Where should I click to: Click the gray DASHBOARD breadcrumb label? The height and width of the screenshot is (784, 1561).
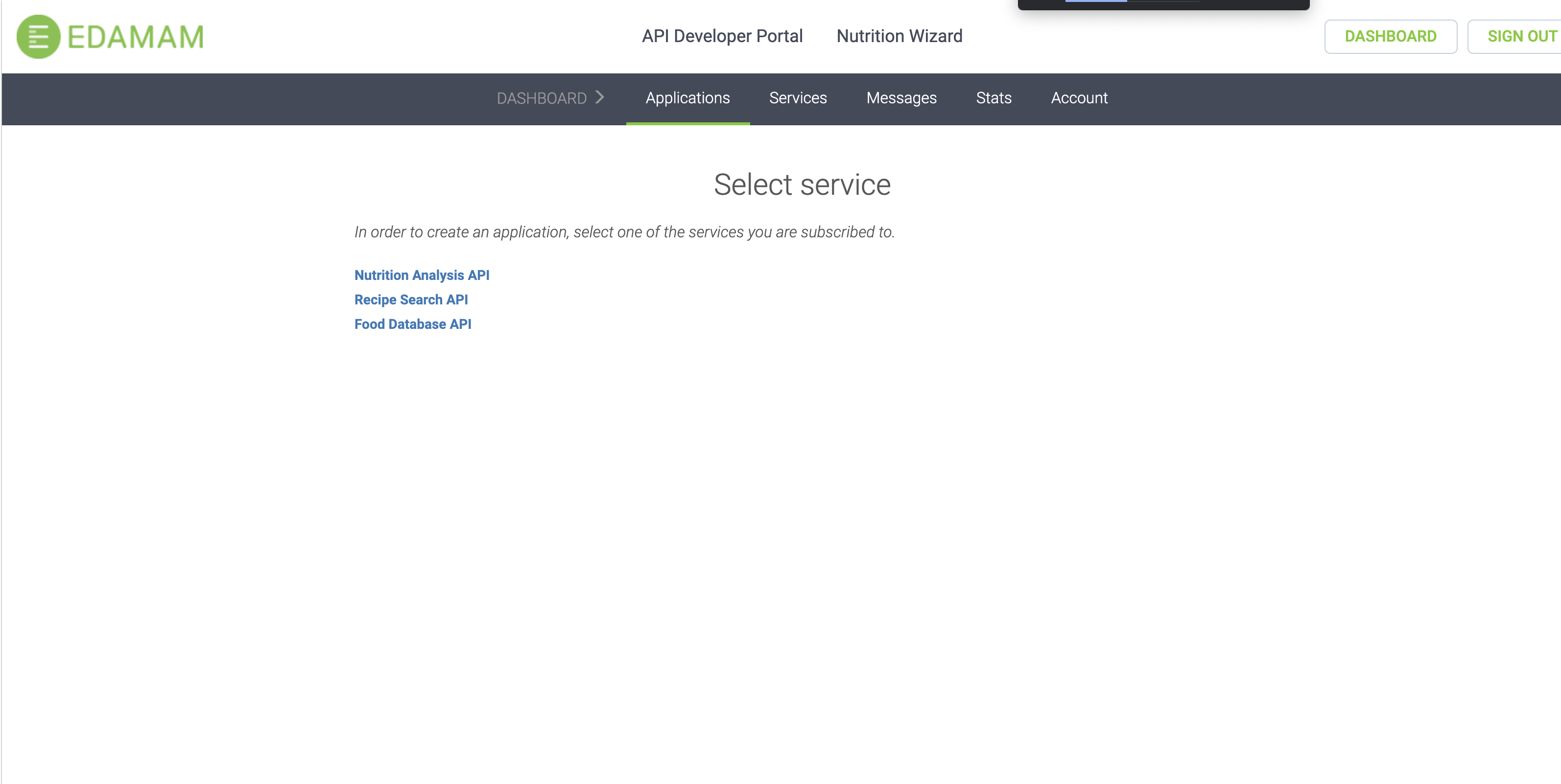click(541, 98)
